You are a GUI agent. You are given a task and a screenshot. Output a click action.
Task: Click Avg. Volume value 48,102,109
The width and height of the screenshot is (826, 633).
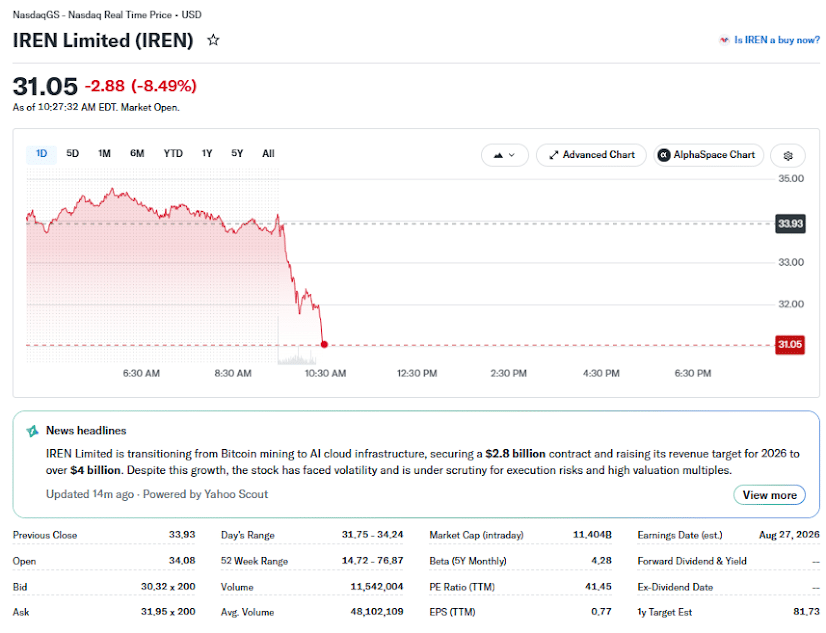tap(377, 612)
